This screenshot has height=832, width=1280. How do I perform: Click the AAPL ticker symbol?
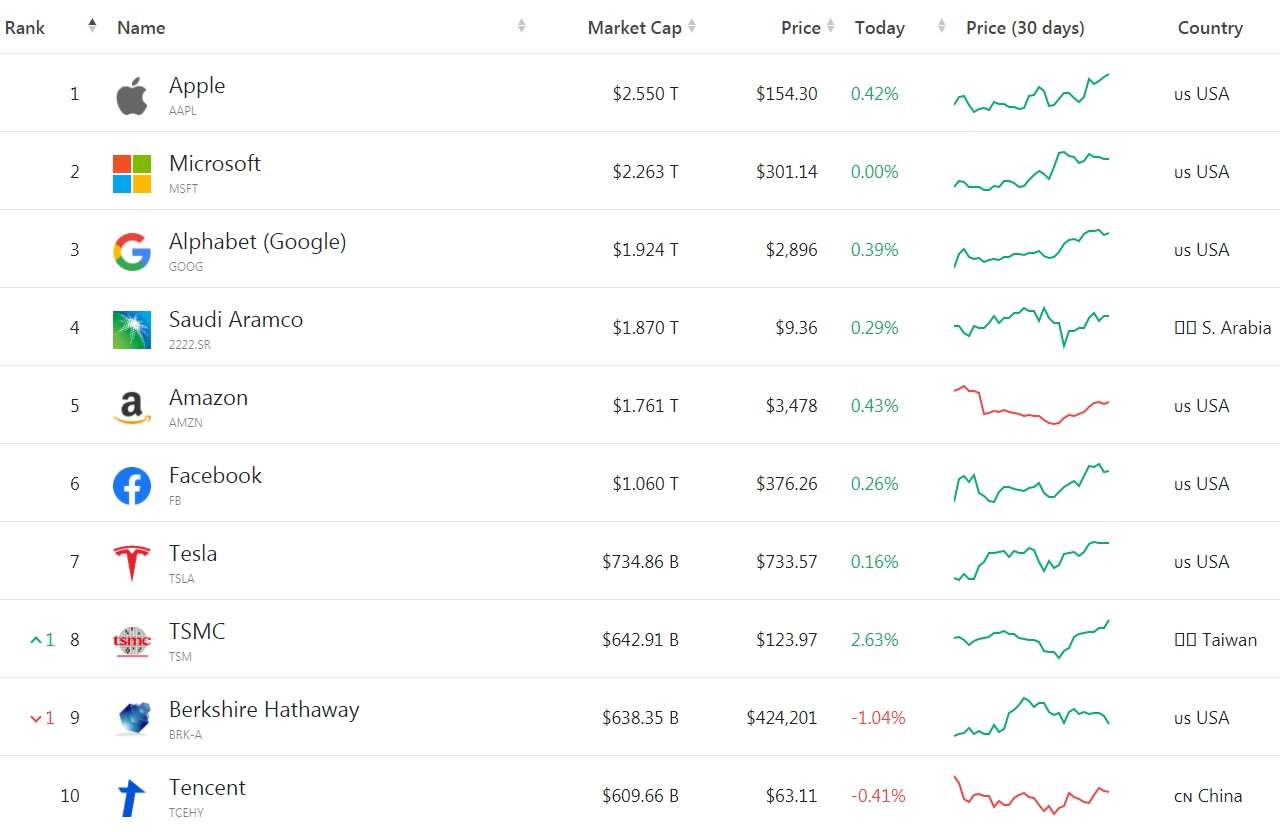click(x=183, y=111)
